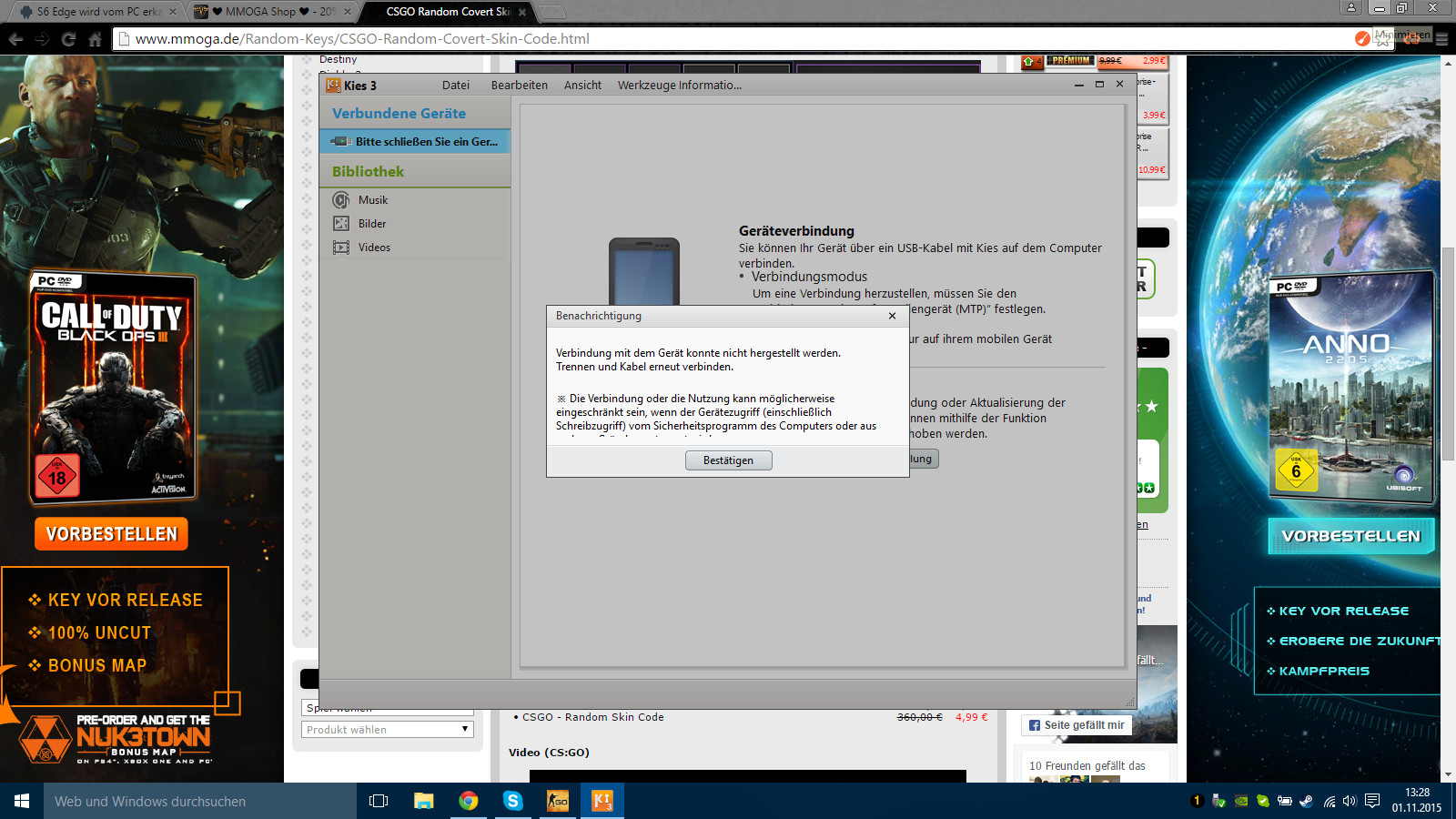1456x819 pixels.
Task: Click the Kies 3 logo icon in title bar
Action: (x=333, y=86)
